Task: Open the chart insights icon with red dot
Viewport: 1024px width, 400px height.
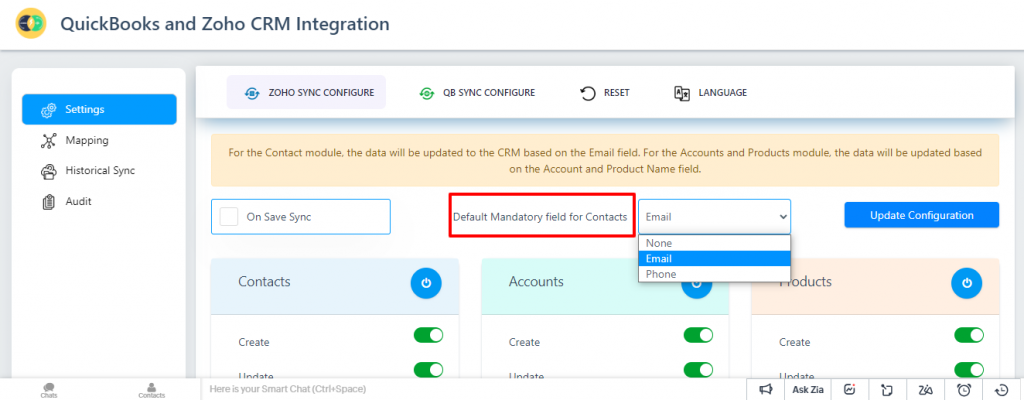Action: [x=850, y=389]
